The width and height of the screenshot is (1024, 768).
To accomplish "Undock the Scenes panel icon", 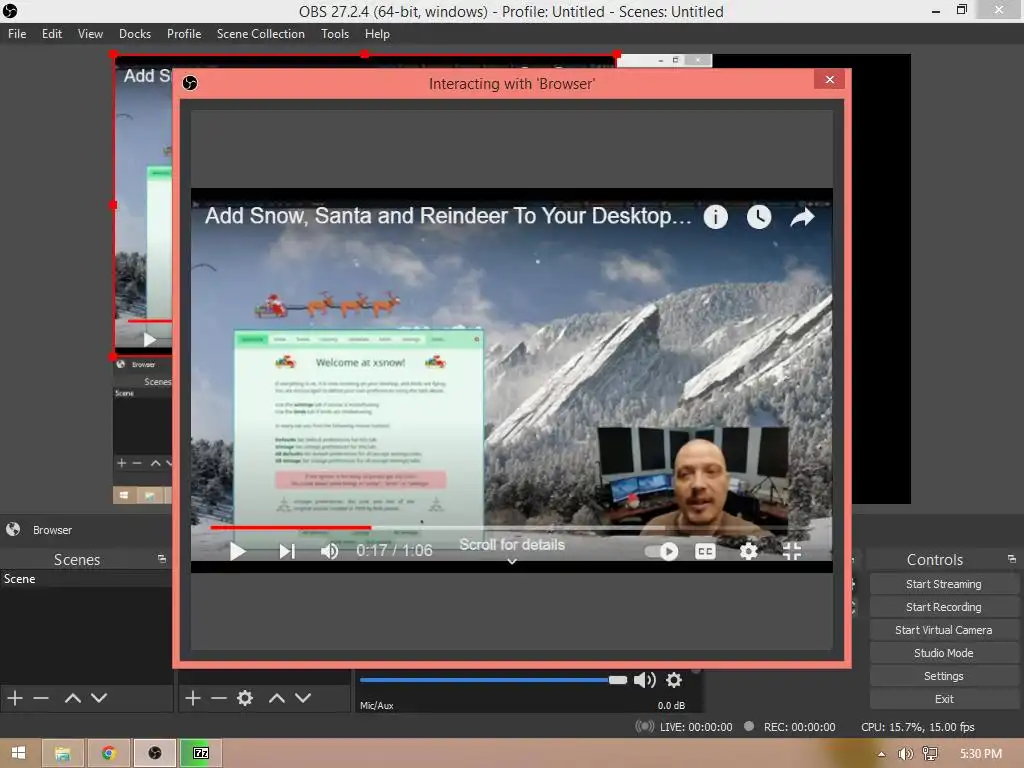I will click(x=162, y=559).
